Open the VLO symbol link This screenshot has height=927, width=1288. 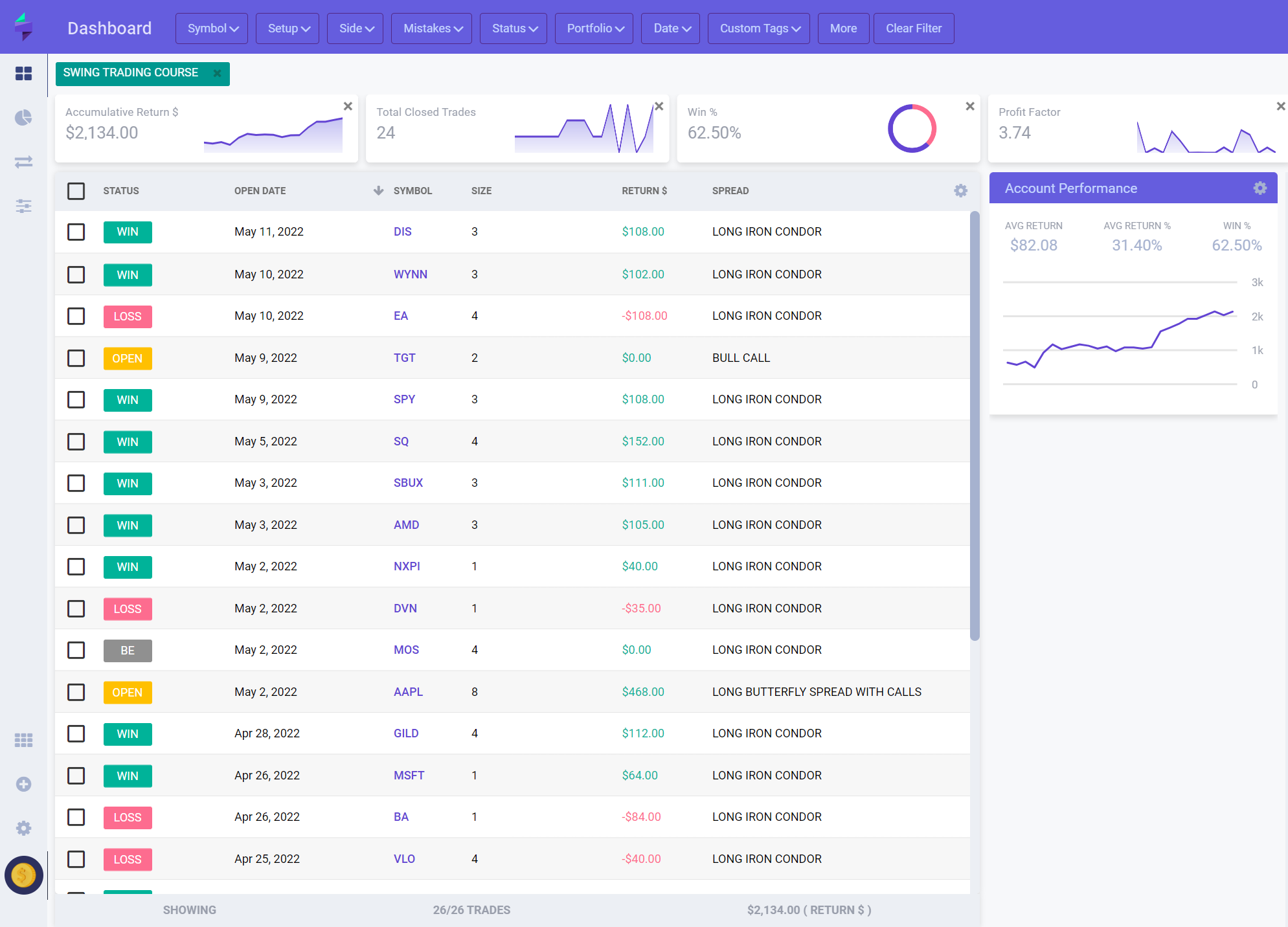[405, 859]
